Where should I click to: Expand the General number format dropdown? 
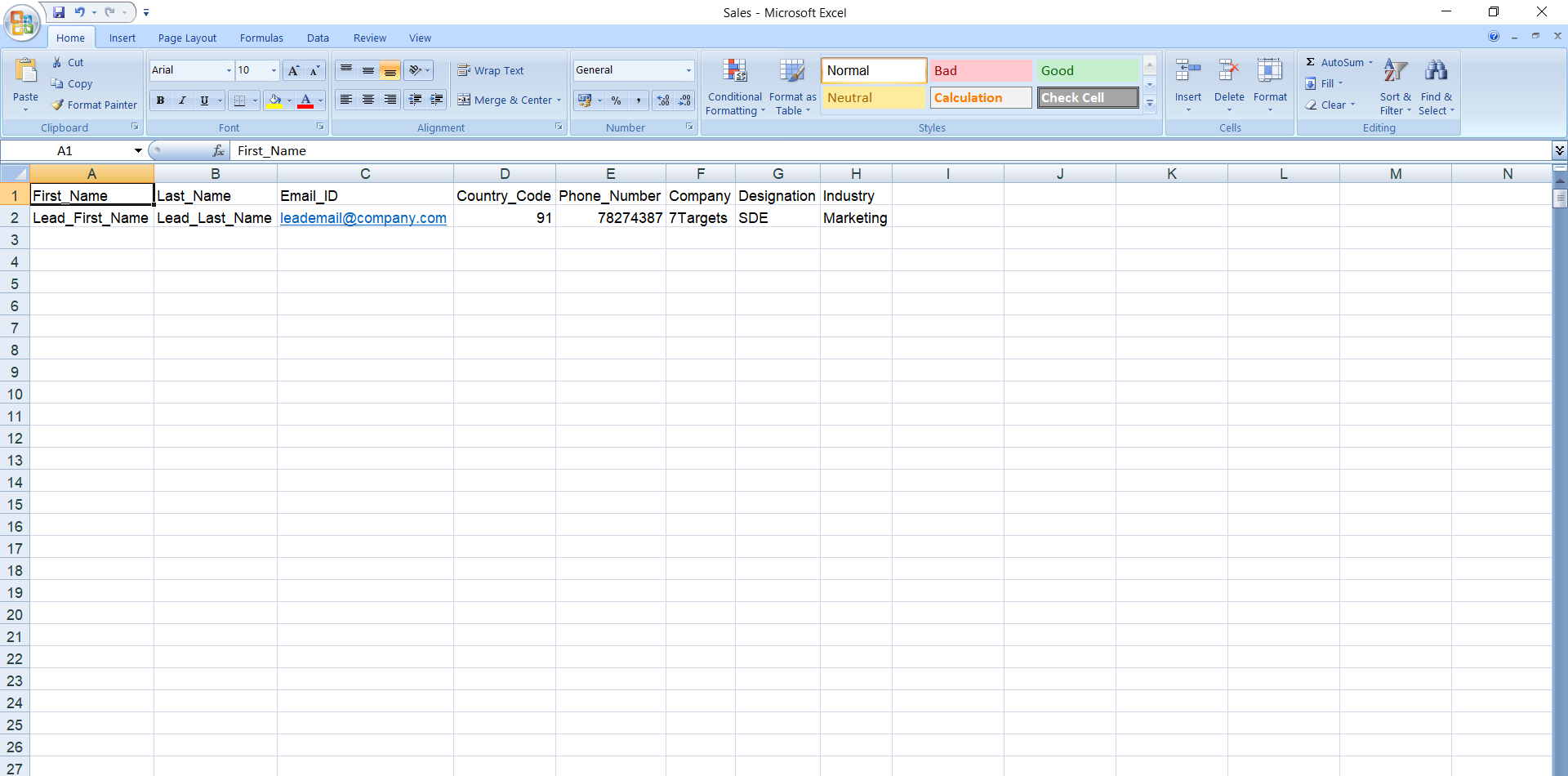tap(688, 71)
